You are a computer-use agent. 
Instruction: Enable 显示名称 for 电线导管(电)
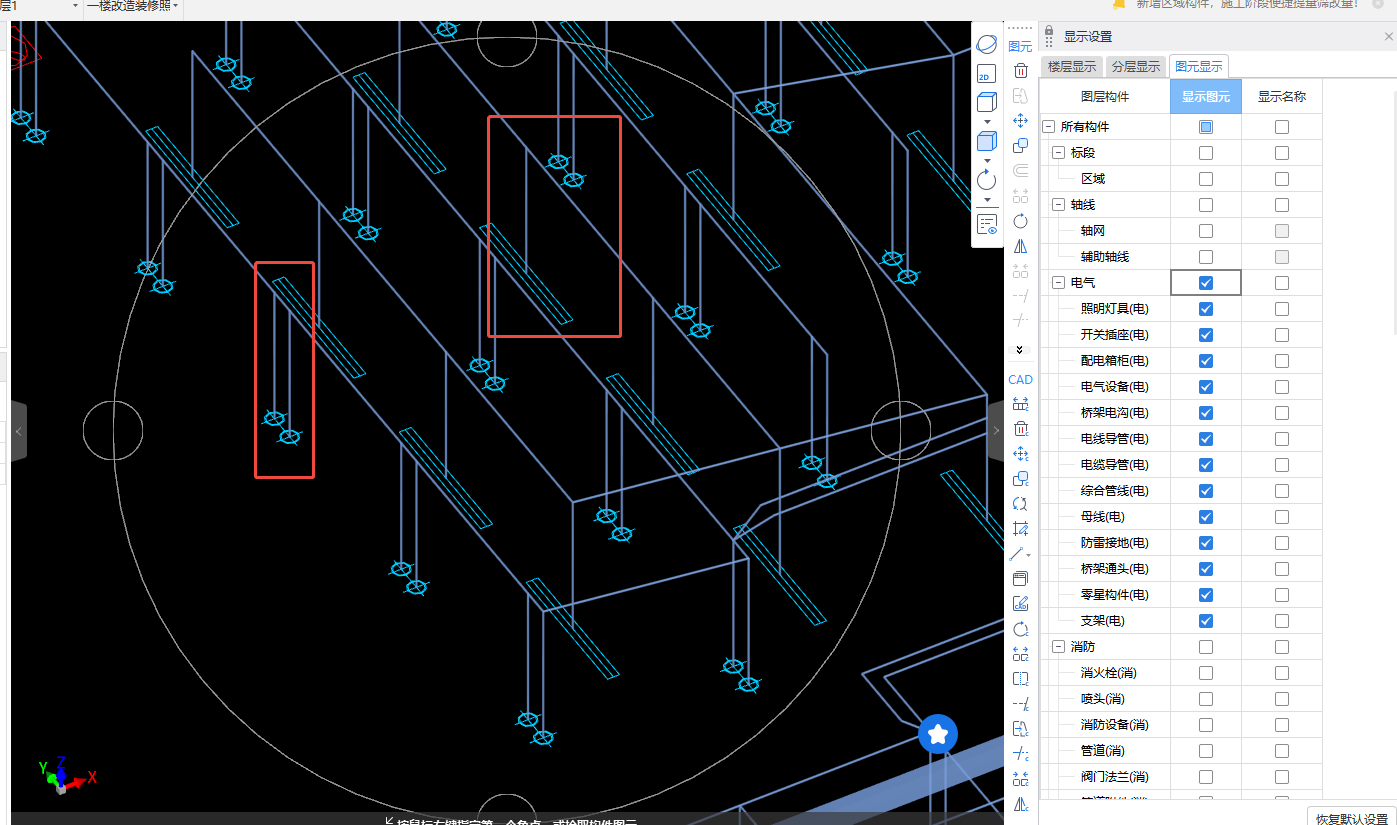pyautogui.click(x=1282, y=439)
